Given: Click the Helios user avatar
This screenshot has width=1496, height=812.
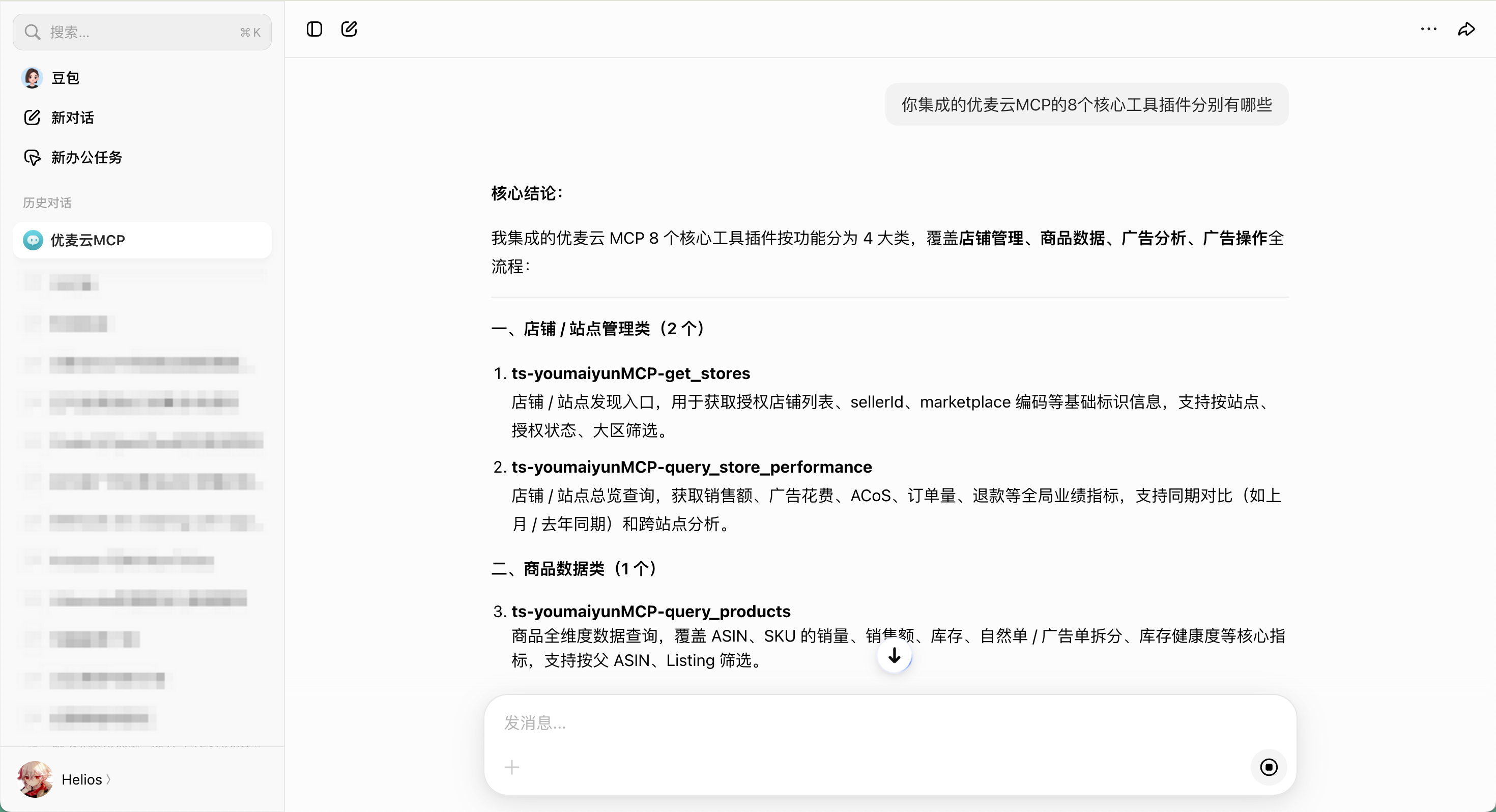Looking at the screenshot, I should 35,779.
